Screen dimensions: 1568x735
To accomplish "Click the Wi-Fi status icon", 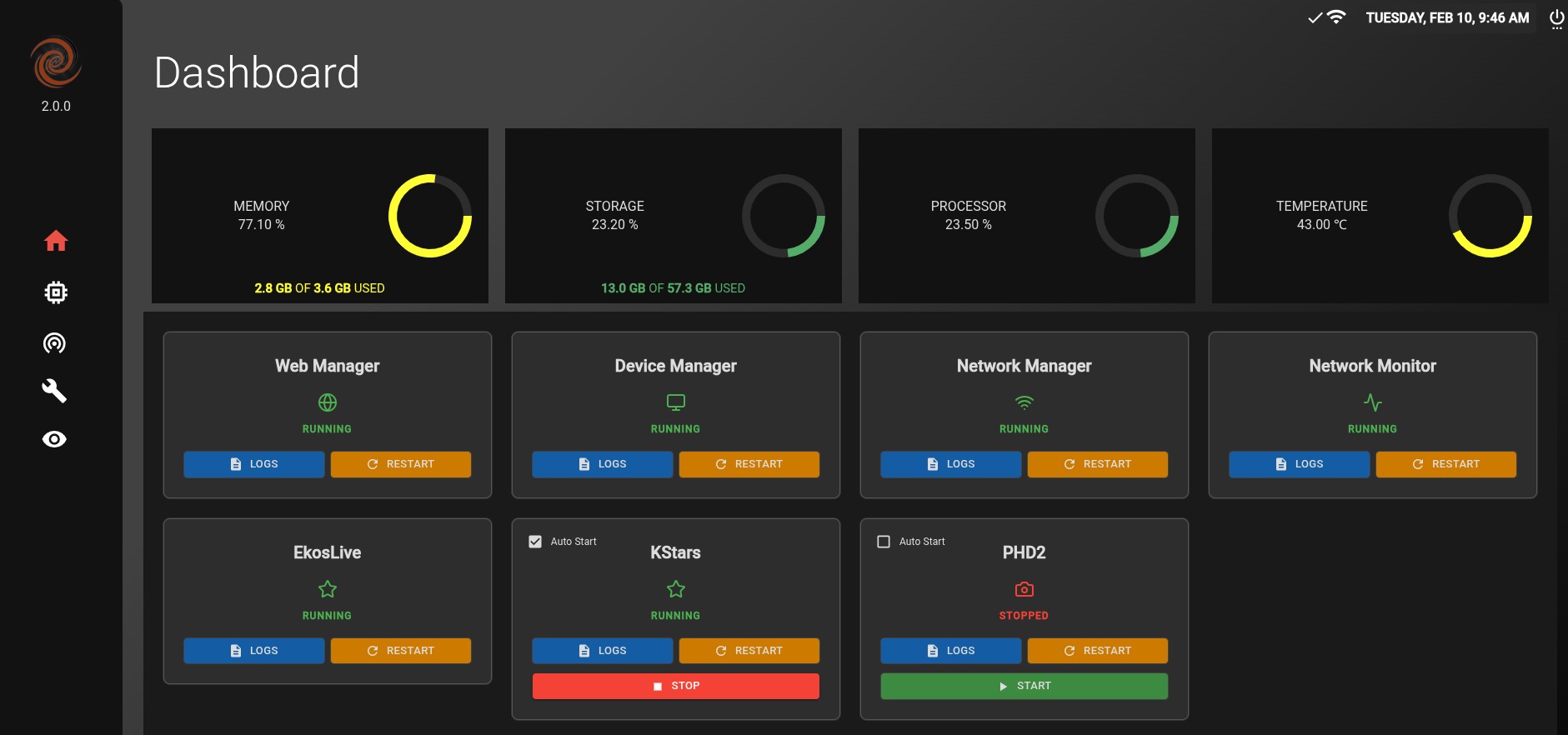I will 1336,17.
